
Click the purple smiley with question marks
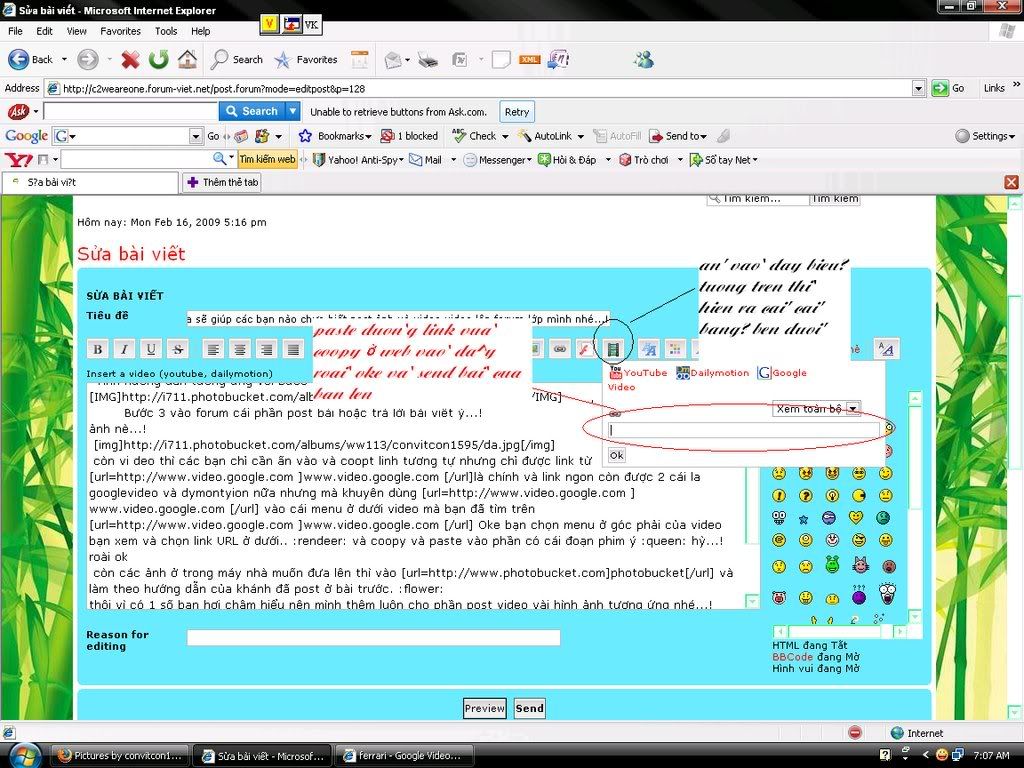tap(859, 594)
